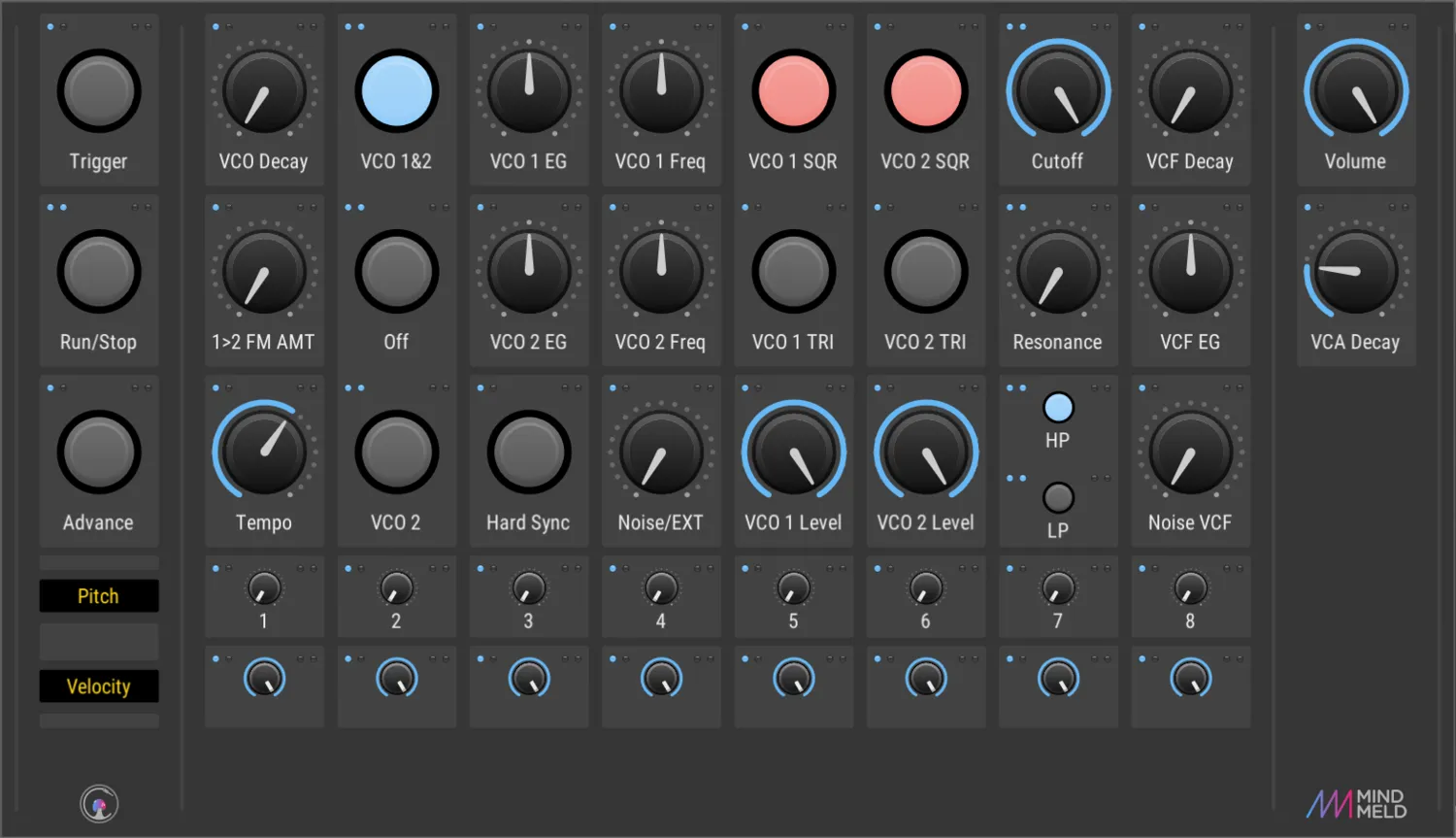Click the velocity knob under step 8
1456x838 pixels.
click(1191, 678)
